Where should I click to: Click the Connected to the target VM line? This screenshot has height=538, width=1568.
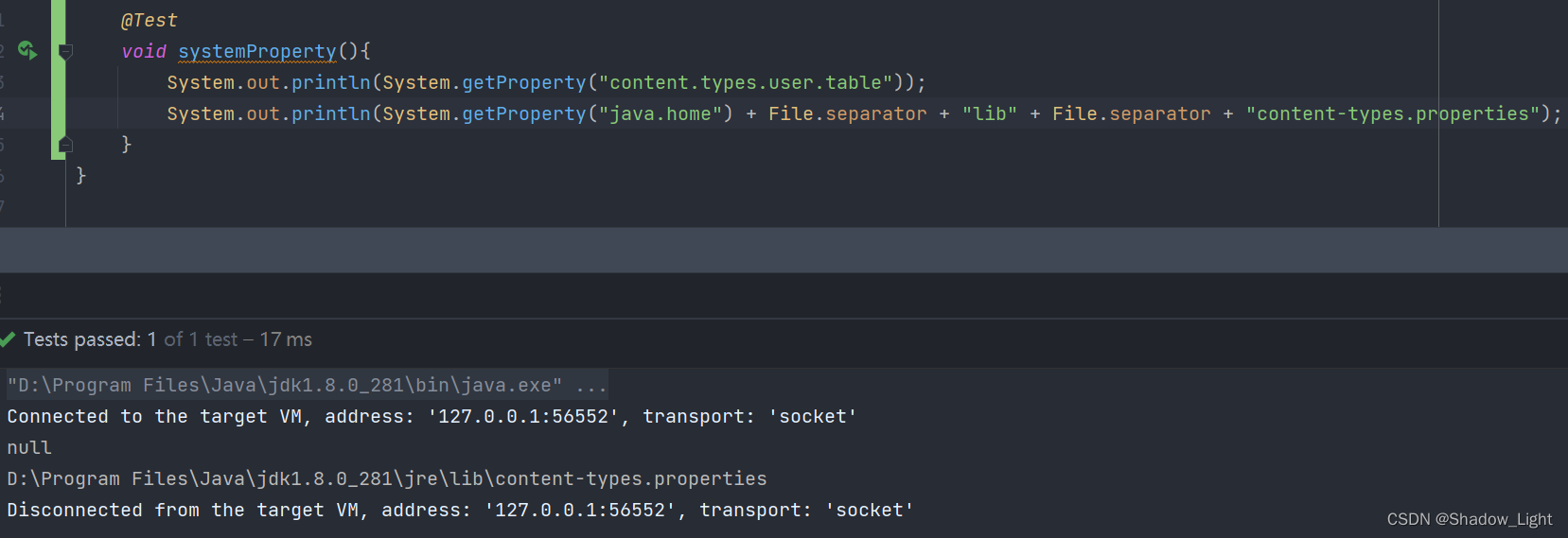pos(432,416)
